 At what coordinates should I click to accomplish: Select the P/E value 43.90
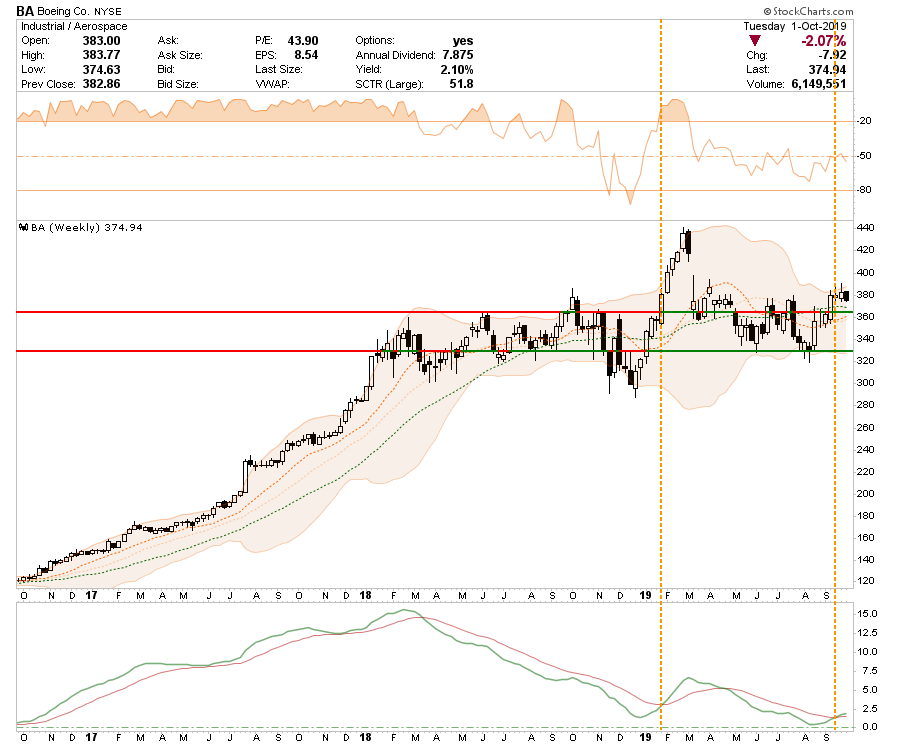[303, 41]
